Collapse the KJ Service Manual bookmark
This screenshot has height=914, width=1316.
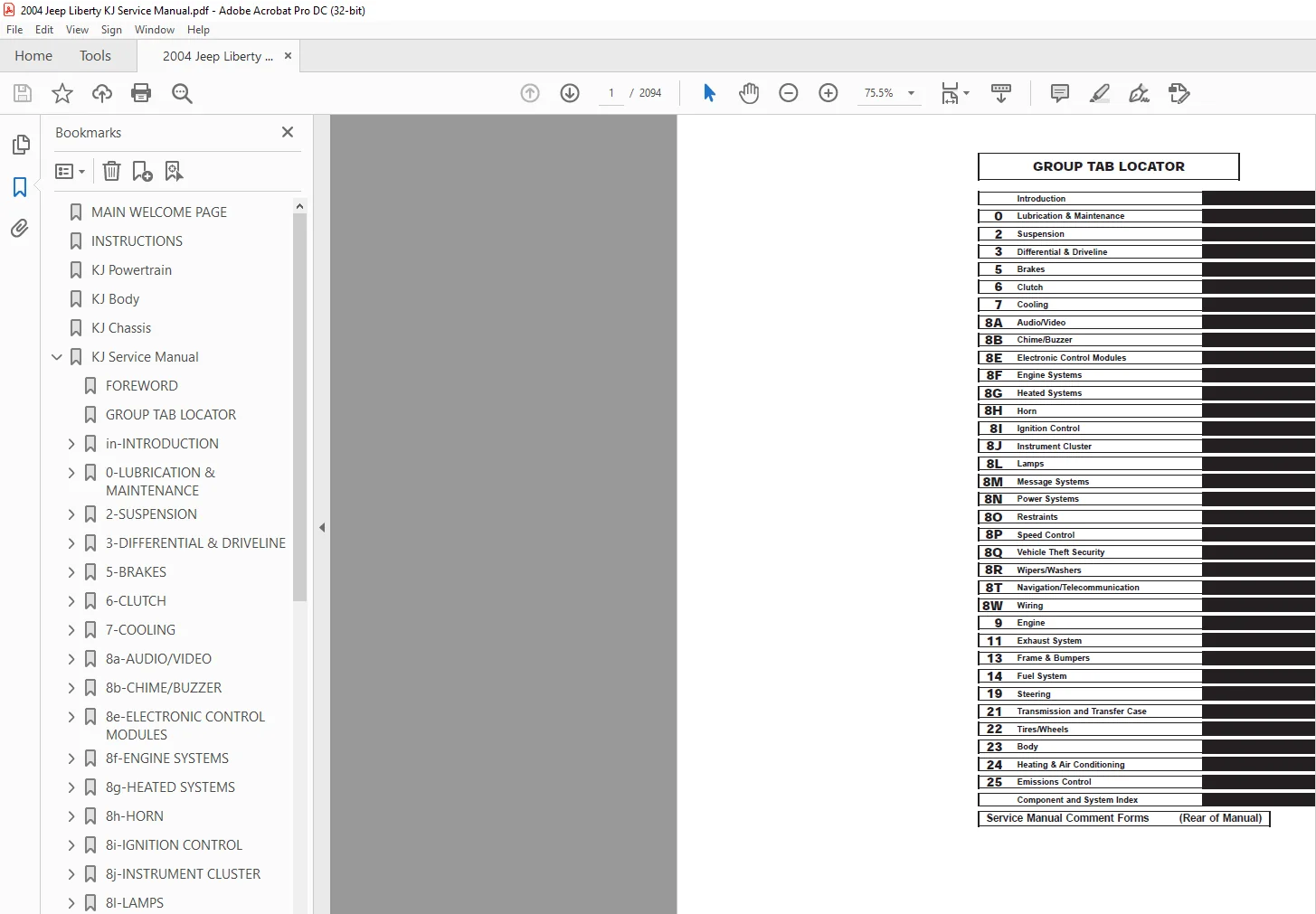click(57, 357)
